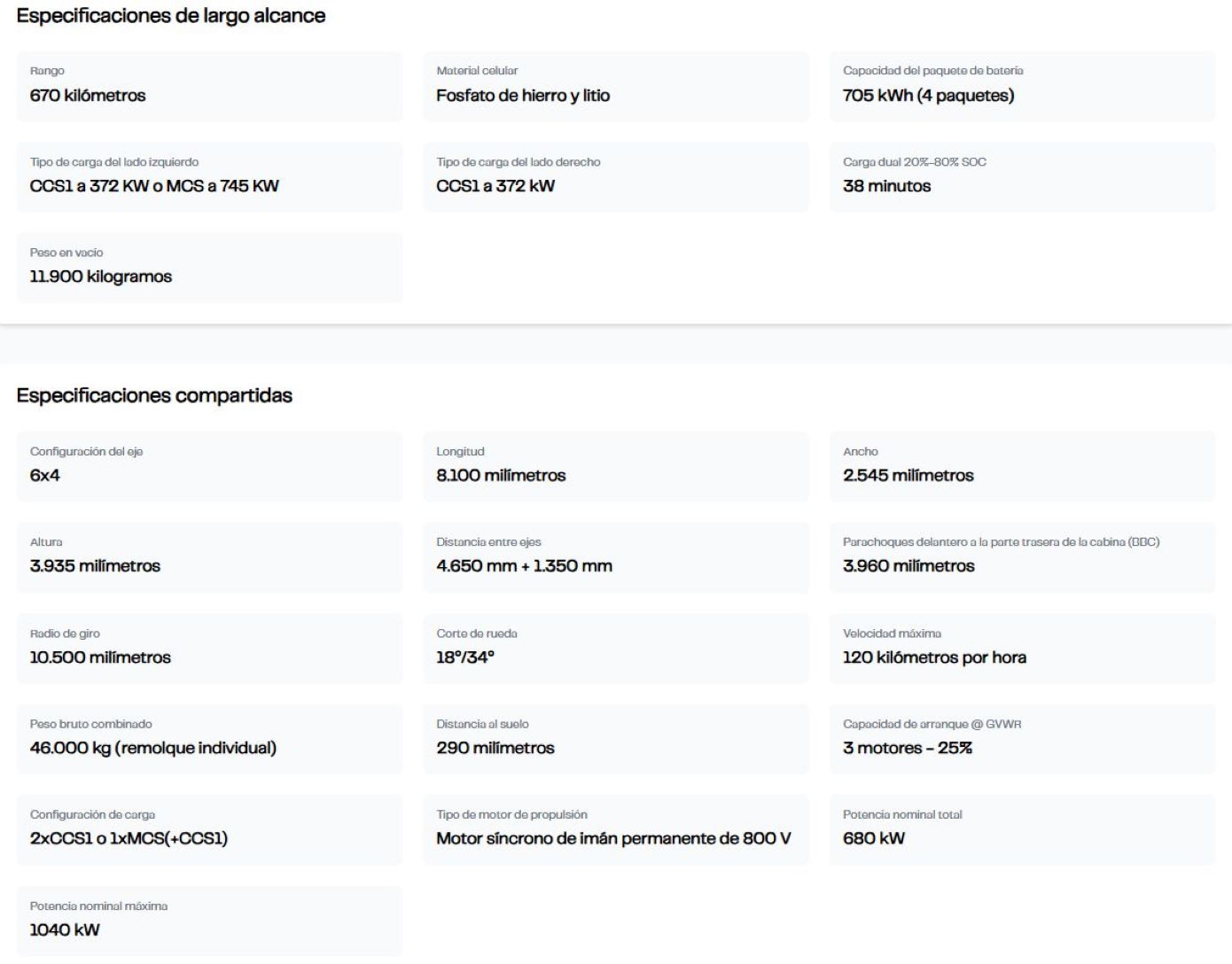This screenshot has width=1232, height=964.
Task: Click the Peso bruto combinado 46.000 kg card
Action: click(209, 738)
